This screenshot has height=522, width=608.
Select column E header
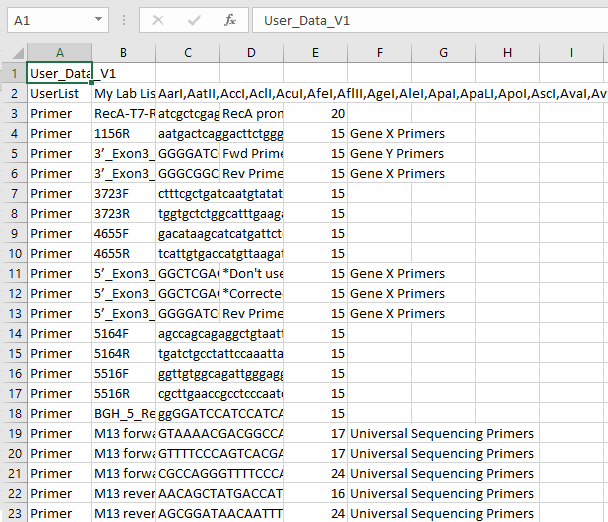(x=315, y=52)
